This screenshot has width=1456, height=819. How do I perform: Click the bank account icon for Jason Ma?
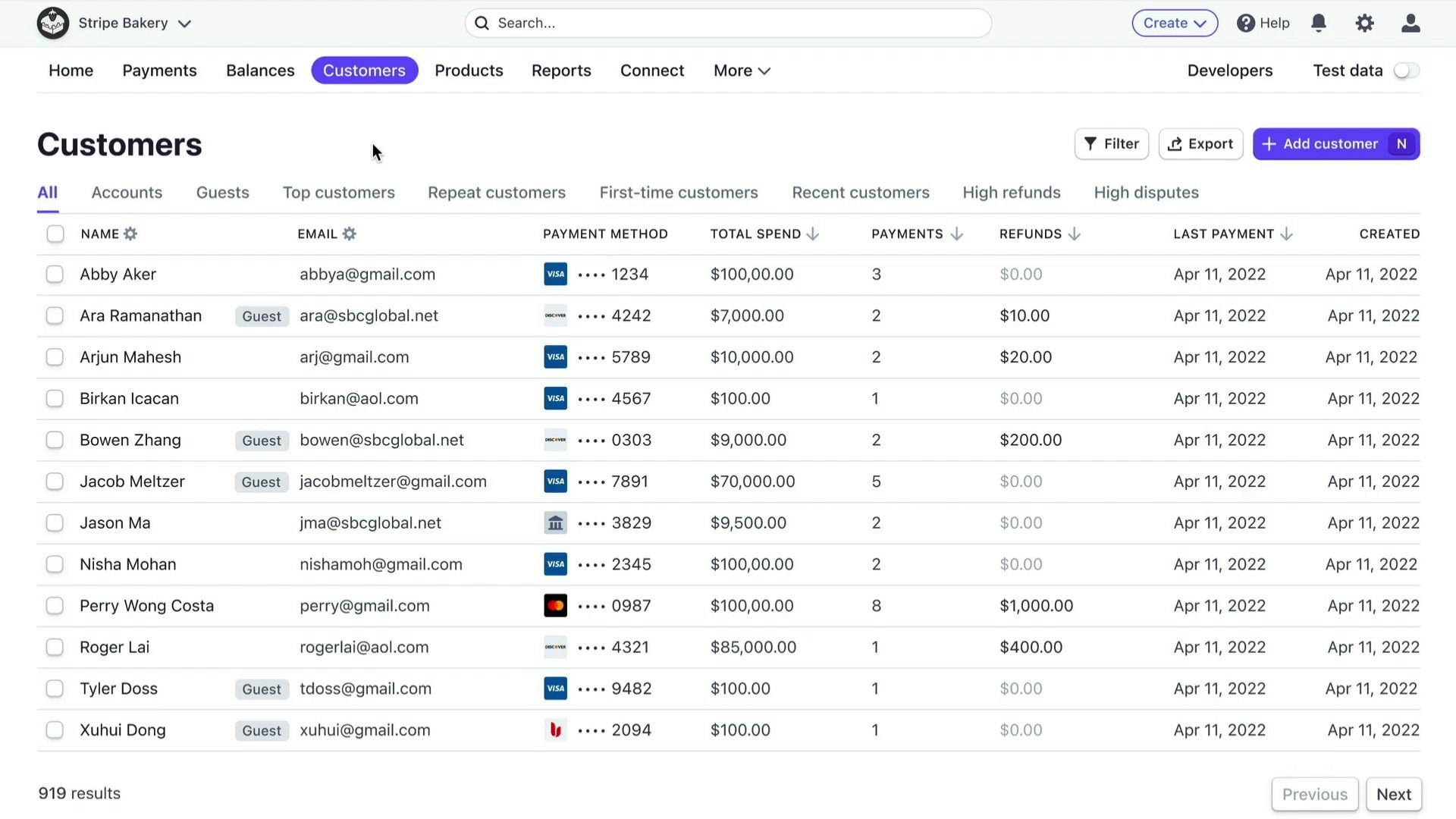coord(555,523)
